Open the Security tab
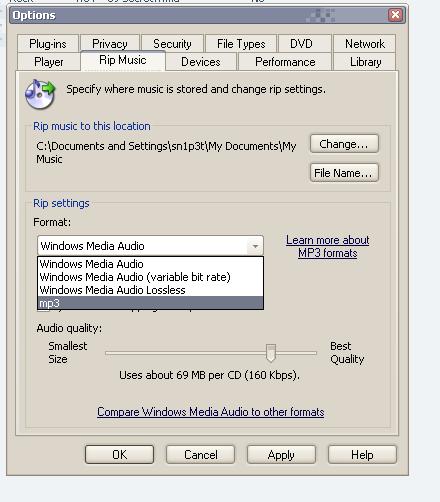 click(x=172, y=44)
